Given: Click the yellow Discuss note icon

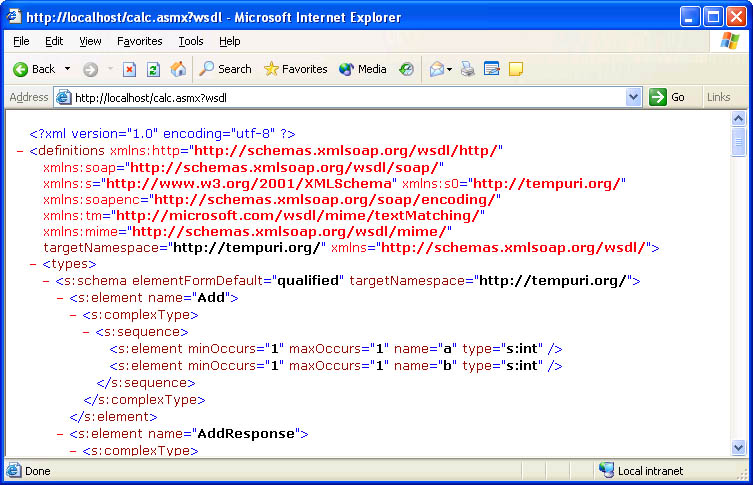Looking at the screenshot, I should point(516,69).
